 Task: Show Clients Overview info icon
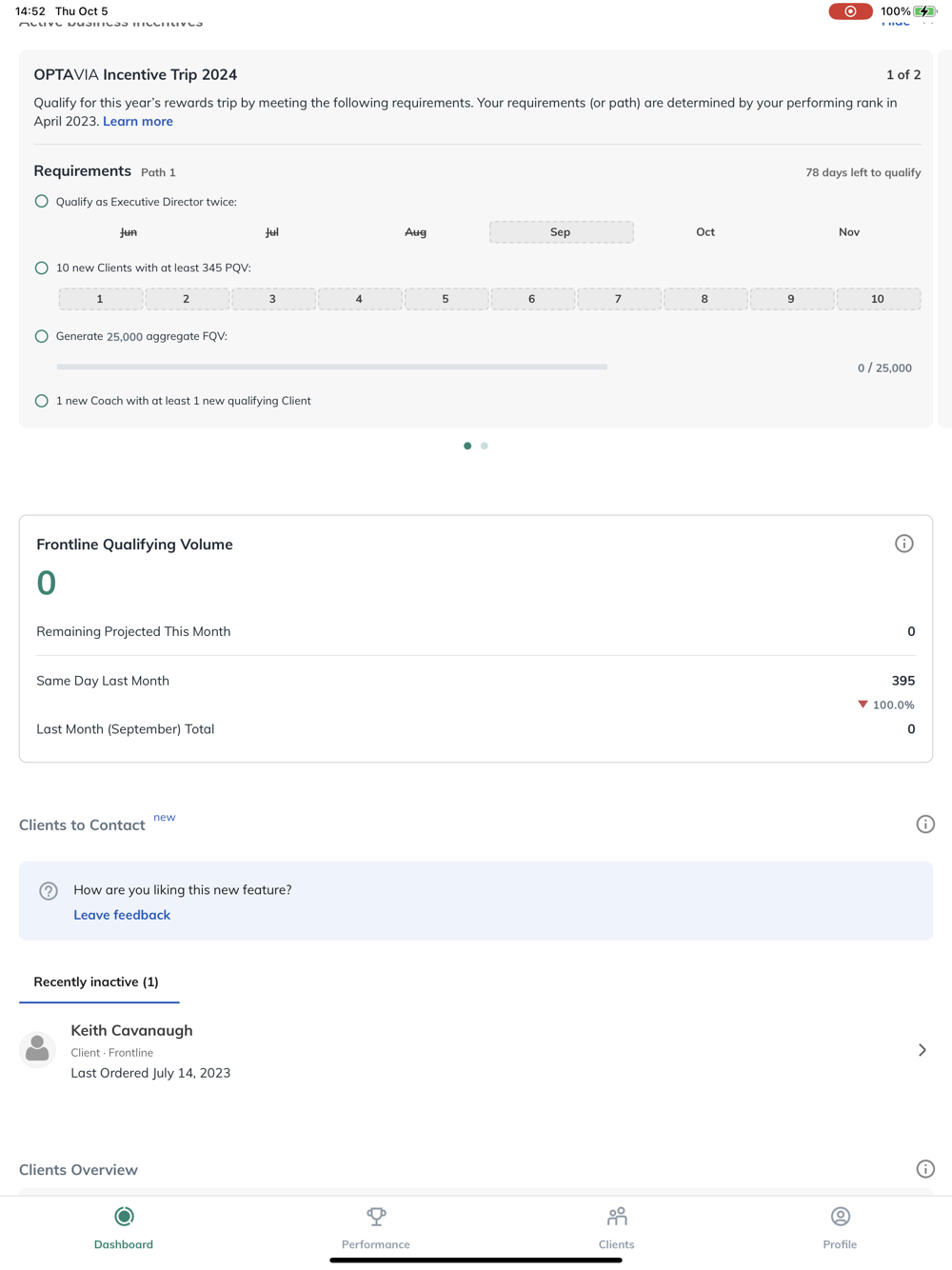click(x=925, y=1169)
